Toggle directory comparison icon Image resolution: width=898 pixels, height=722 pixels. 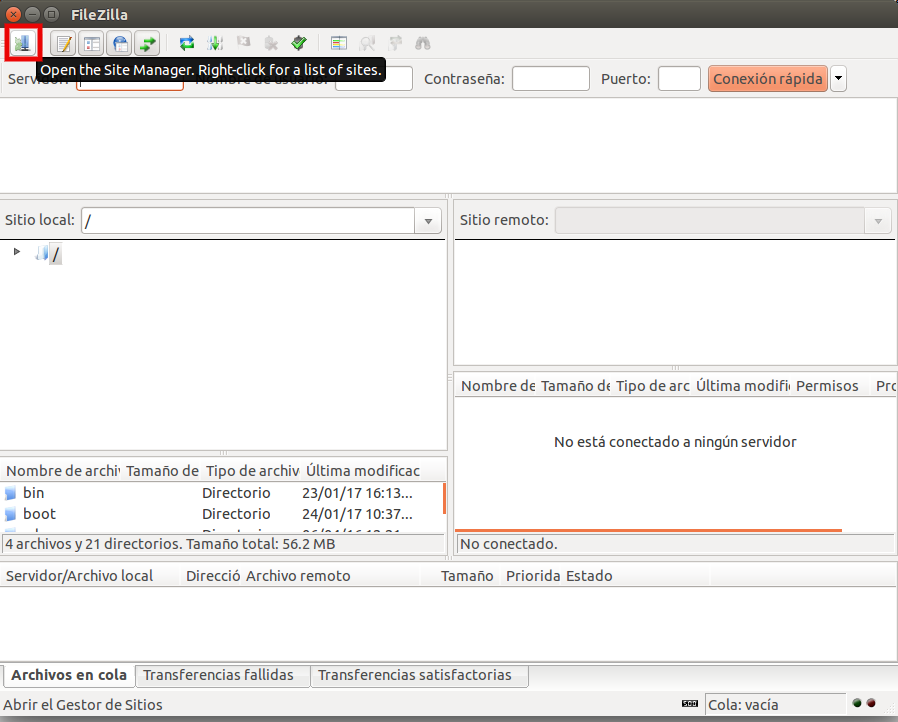click(x=367, y=43)
